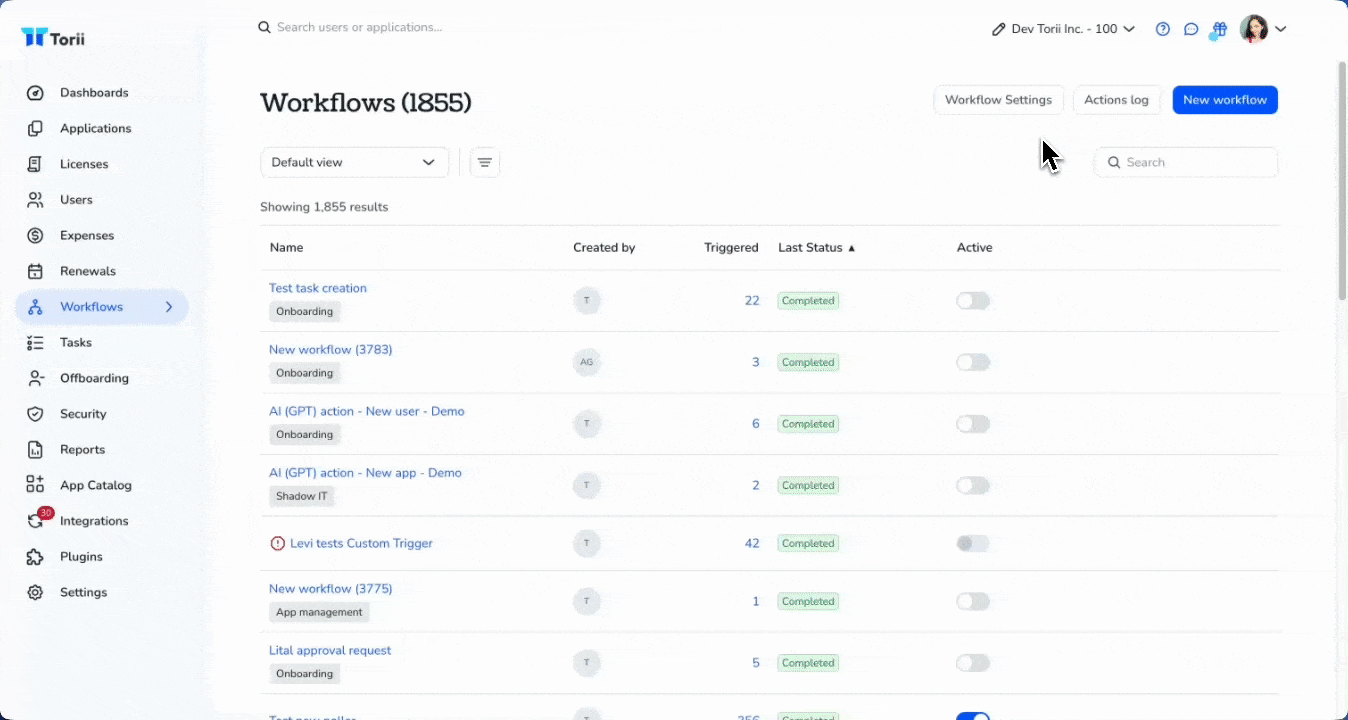Open the Dev Torii Inc. - 100 dropdown

tap(1063, 29)
